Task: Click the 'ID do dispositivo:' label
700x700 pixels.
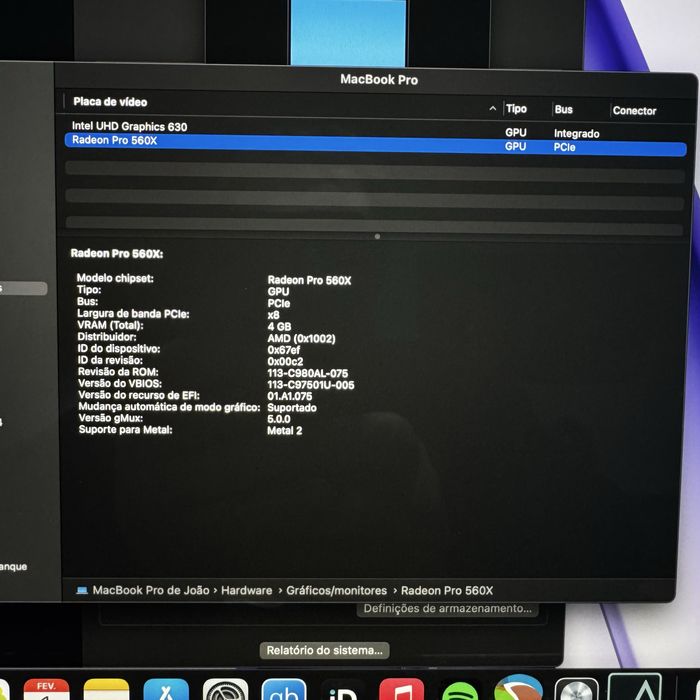Action: click(x=119, y=349)
